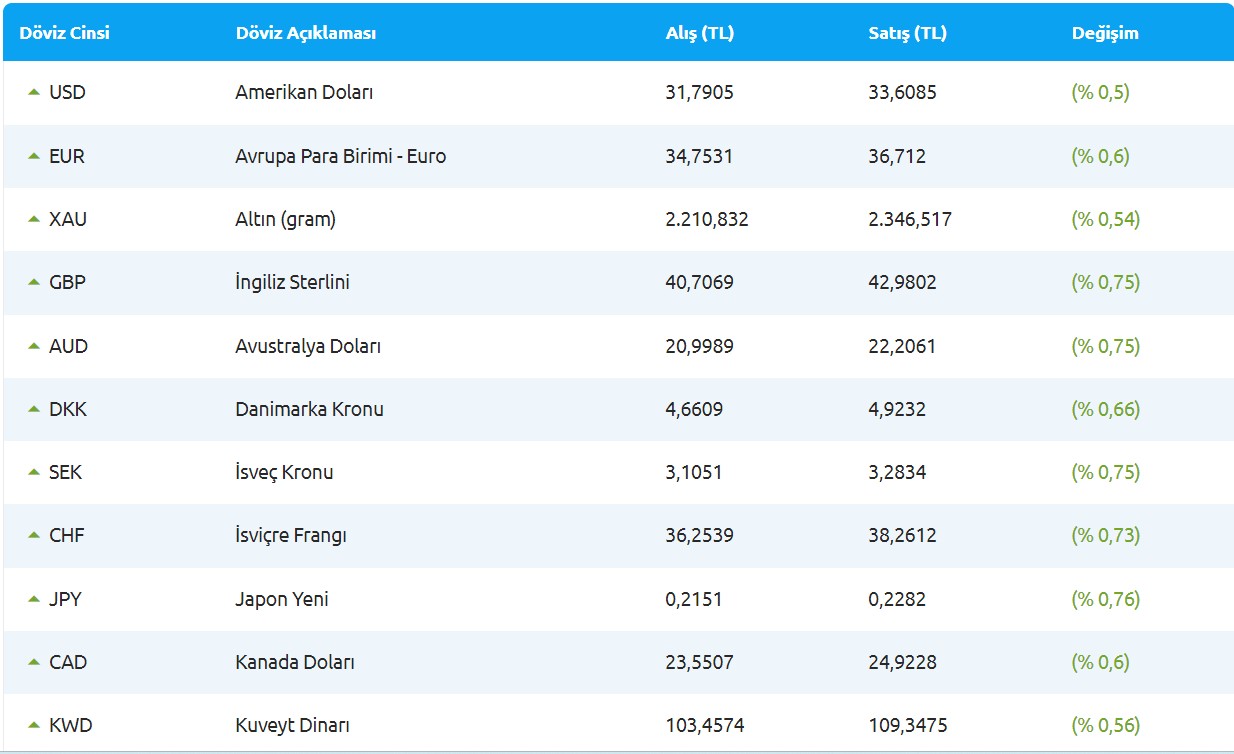
Task: Select the Amerikan Doları row
Action: click(x=305, y=92)
